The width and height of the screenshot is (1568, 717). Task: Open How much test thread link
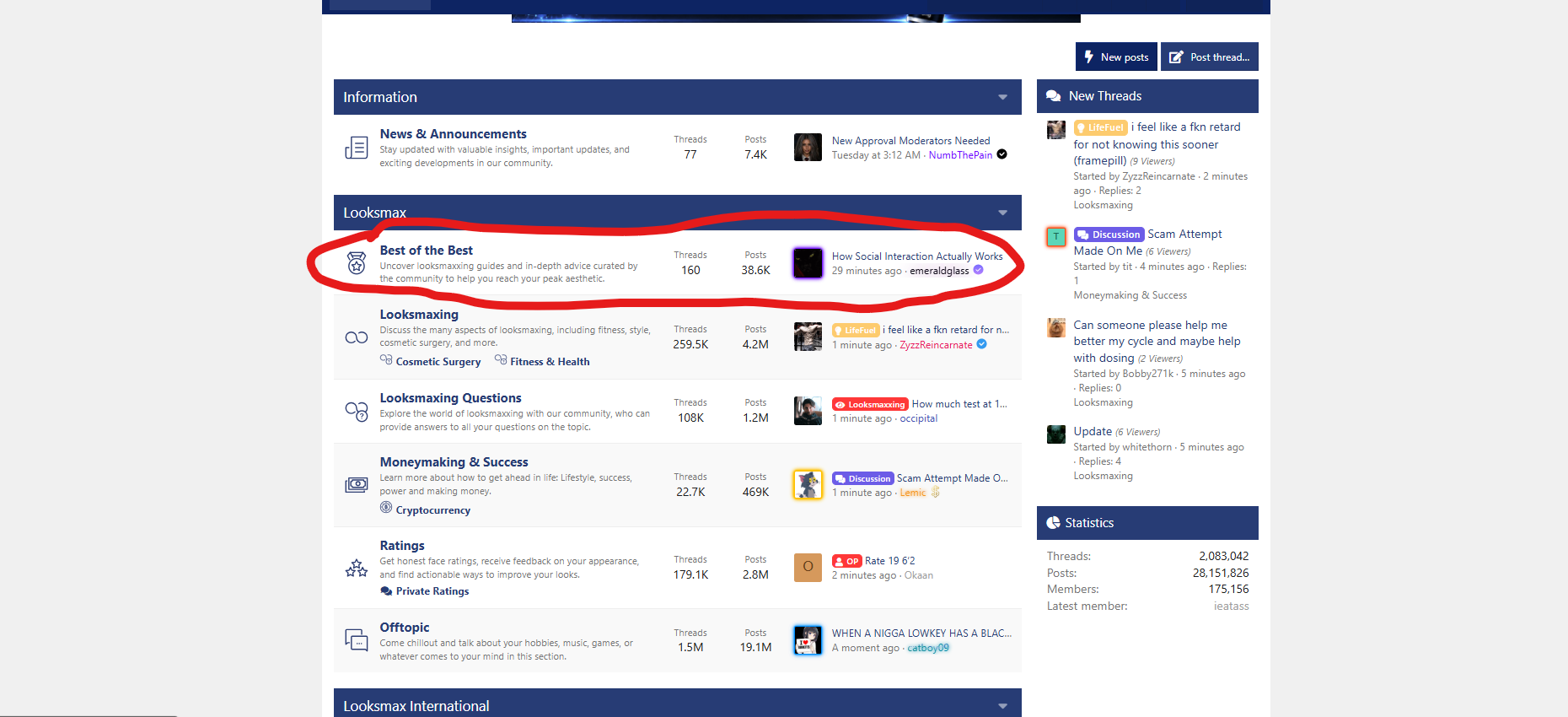tap(959, 404)
